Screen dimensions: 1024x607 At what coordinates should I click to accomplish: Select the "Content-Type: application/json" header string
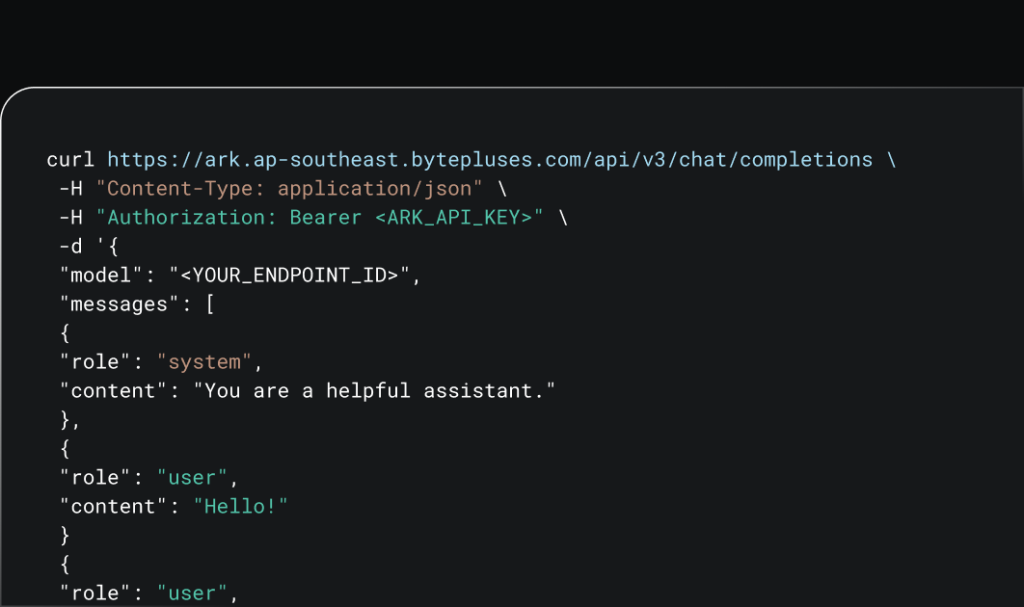[x=295, y=189]
